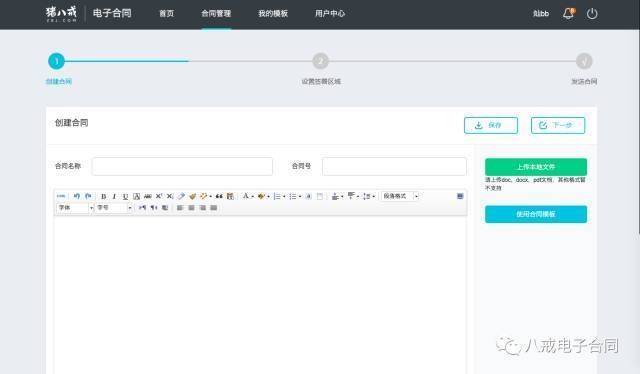Viewport: 640px width, 374px height.
Task: Click the auto typeset icon
Action: [x=203, y=196]
